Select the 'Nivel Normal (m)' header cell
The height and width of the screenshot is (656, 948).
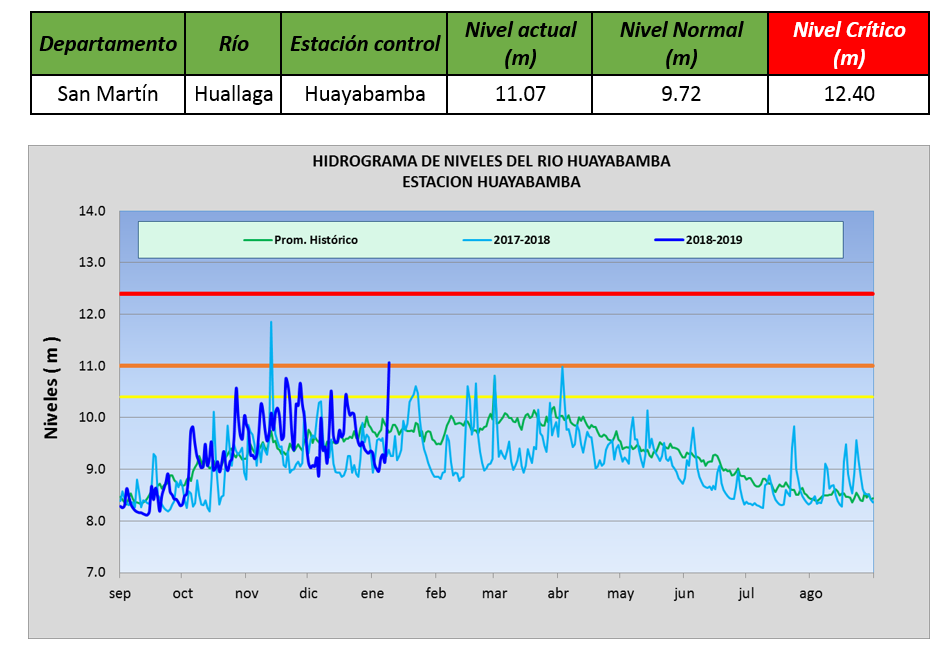pyautogui.click(x=680, y=44)
